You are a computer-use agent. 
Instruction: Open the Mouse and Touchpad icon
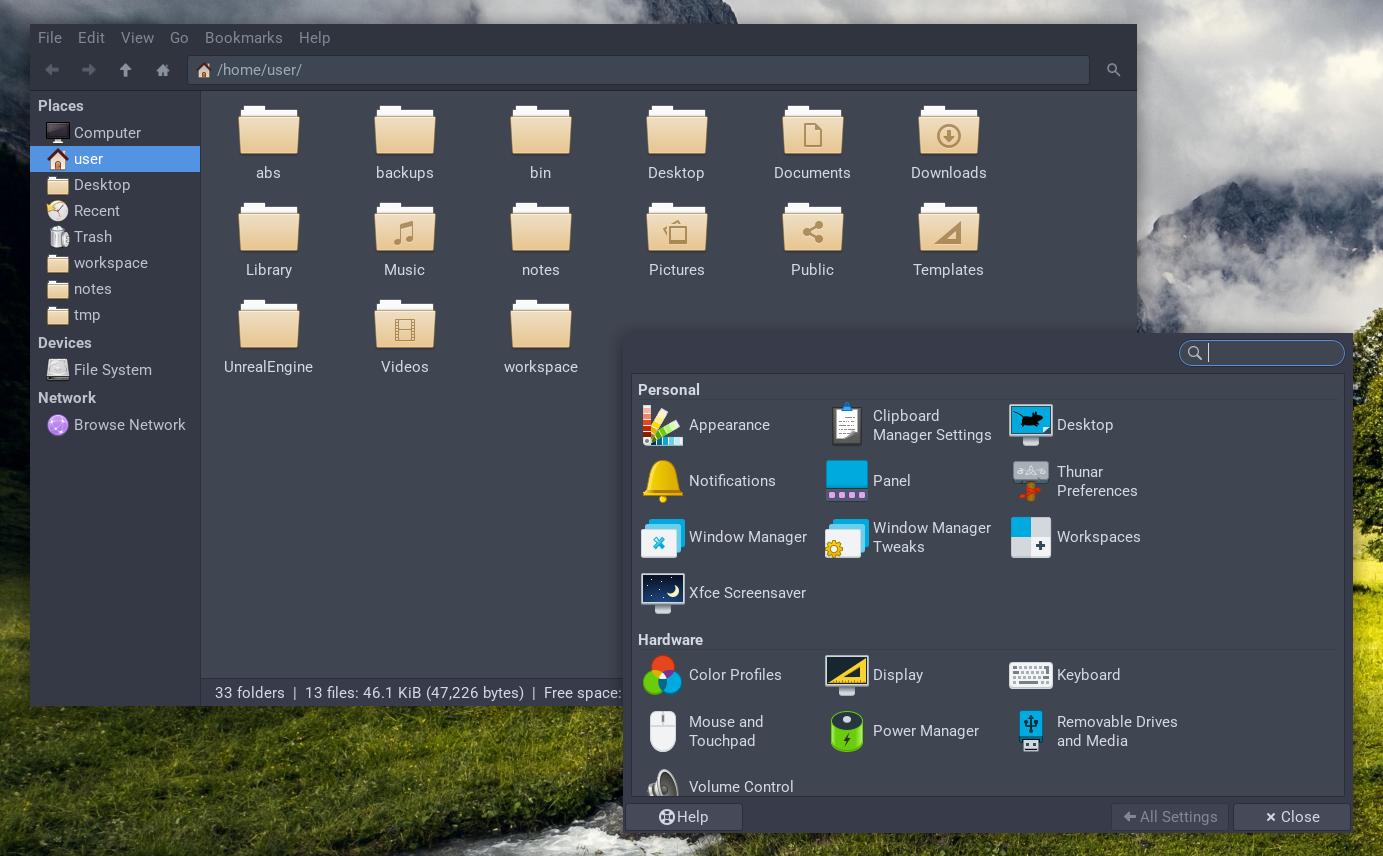(x=662, y=731)
